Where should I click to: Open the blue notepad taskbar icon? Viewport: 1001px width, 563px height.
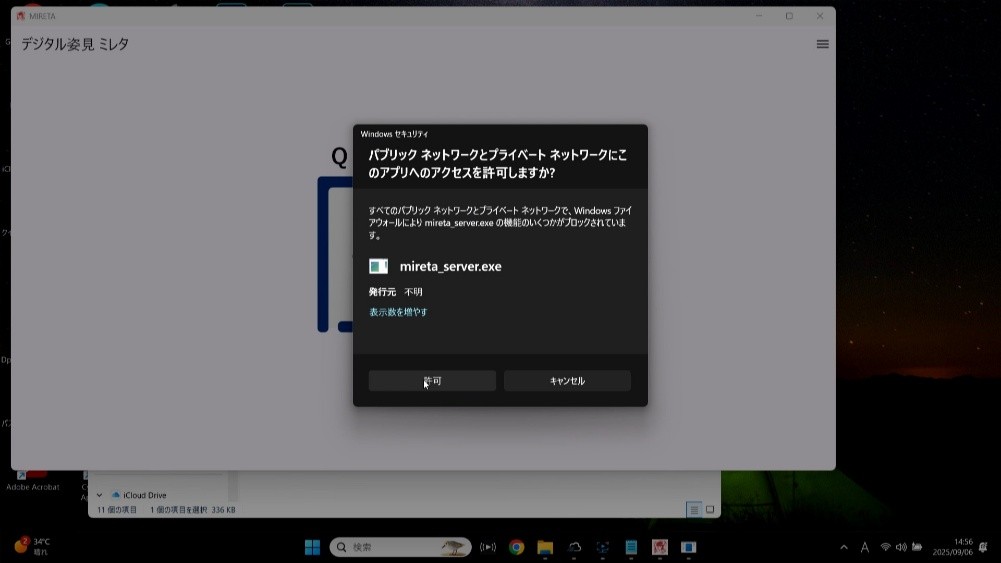click(631, 547)
